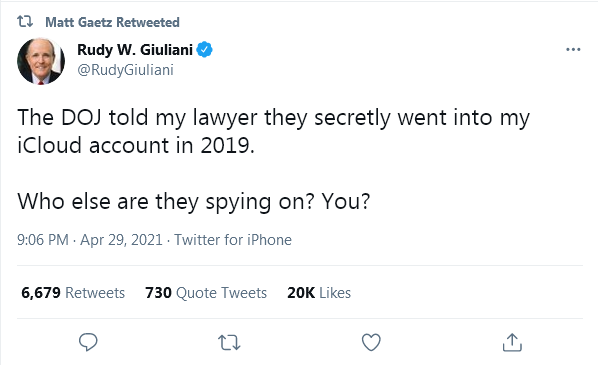Open the three-dot more options menu
Image resolution: width=598 pixels, height=365 pixels.
click(x=573, y=50)
